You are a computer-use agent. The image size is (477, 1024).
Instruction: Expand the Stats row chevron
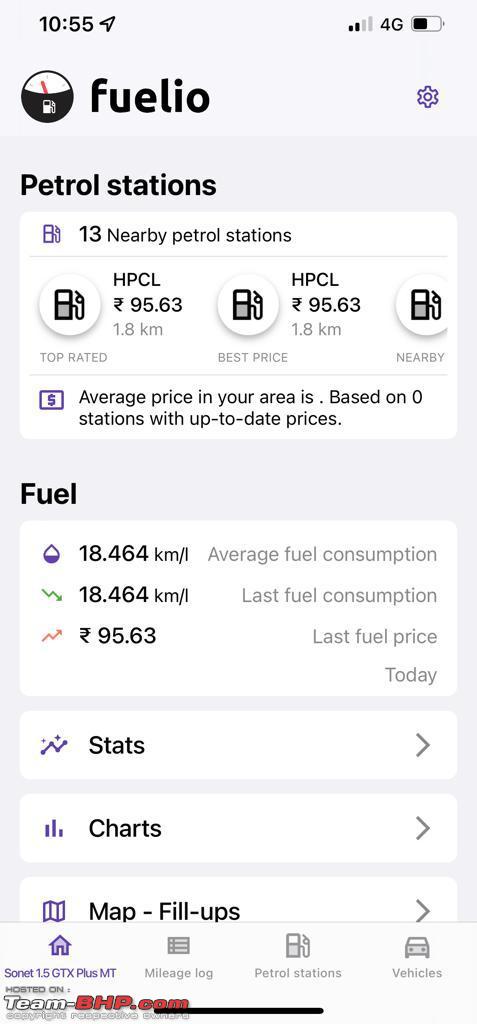pos(423,745)
